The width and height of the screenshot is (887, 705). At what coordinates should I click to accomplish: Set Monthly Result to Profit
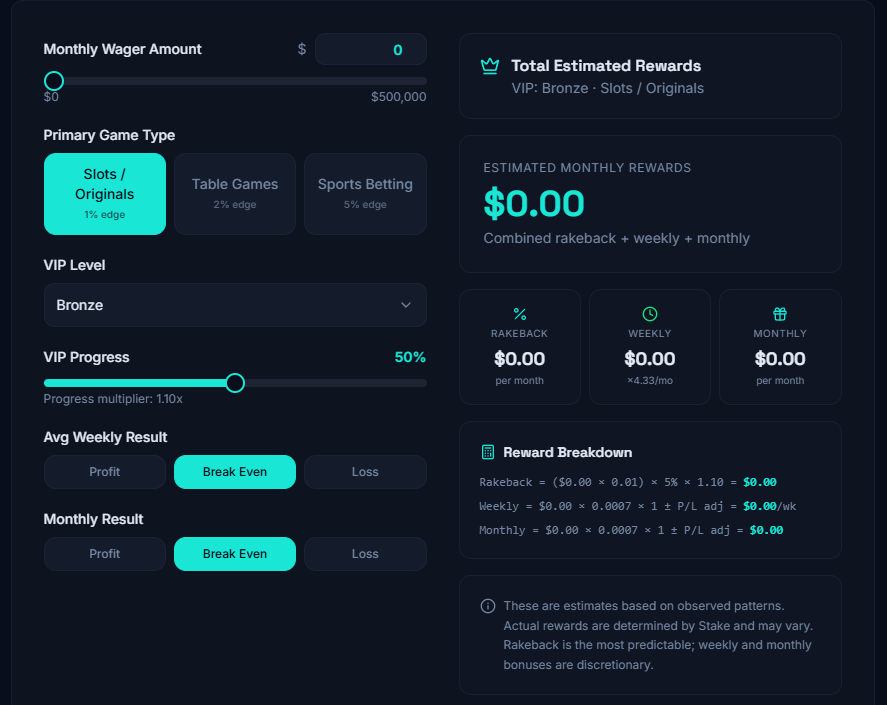pyautogui.click(x=105, y=554)
